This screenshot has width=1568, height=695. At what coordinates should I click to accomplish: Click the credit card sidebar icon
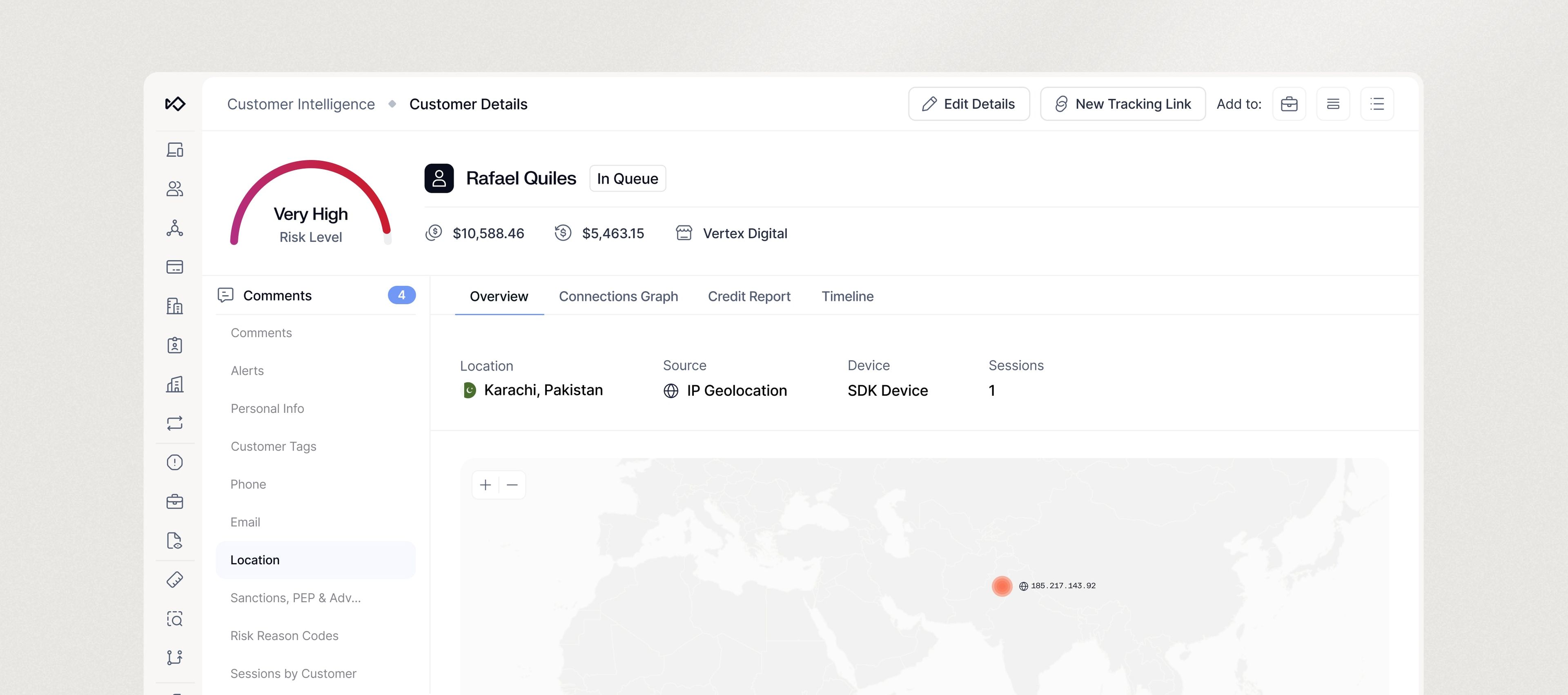175,267
